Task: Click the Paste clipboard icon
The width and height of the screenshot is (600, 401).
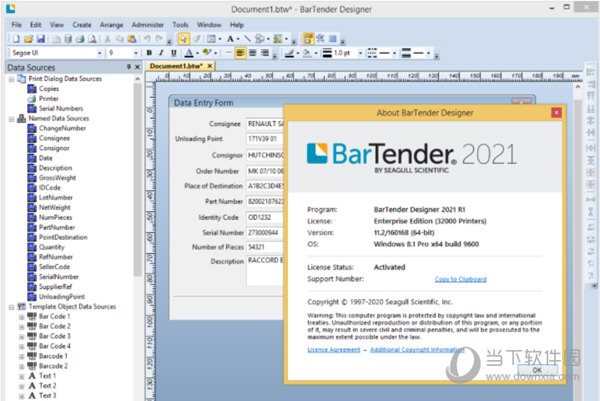Action: (x=132, y=39)
